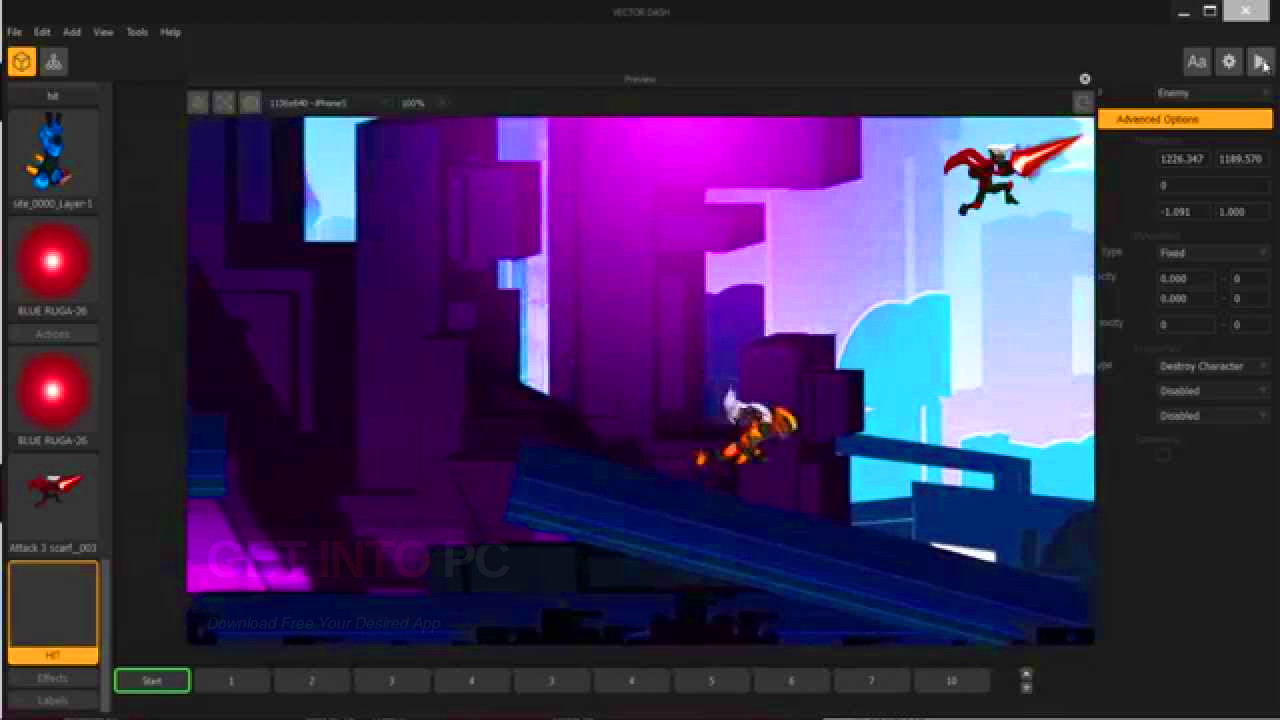Image resolution: width=1280 pixels, height=720 pixels.
Task: Open the lowest Disabled dropdown
Action: 1213,415
